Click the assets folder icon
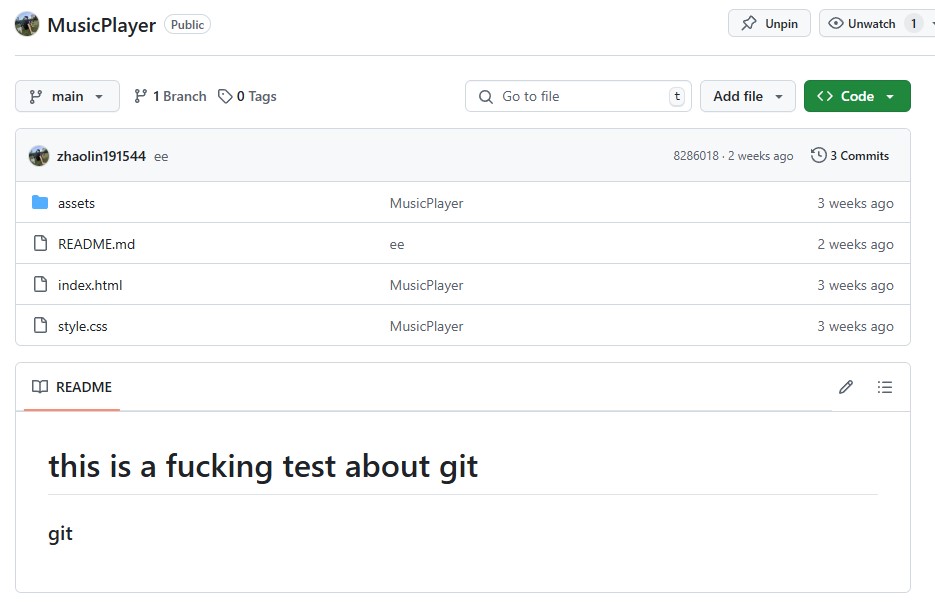935x602 pixels. click(x=40, y=203)
